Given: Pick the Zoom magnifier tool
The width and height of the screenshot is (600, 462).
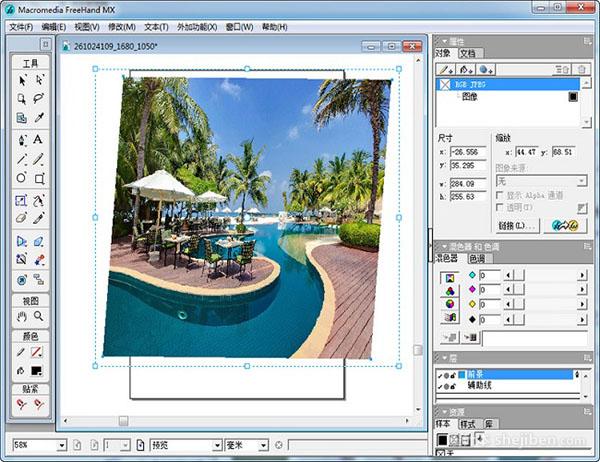Looking at the screenshot, I should click(39, 316).
